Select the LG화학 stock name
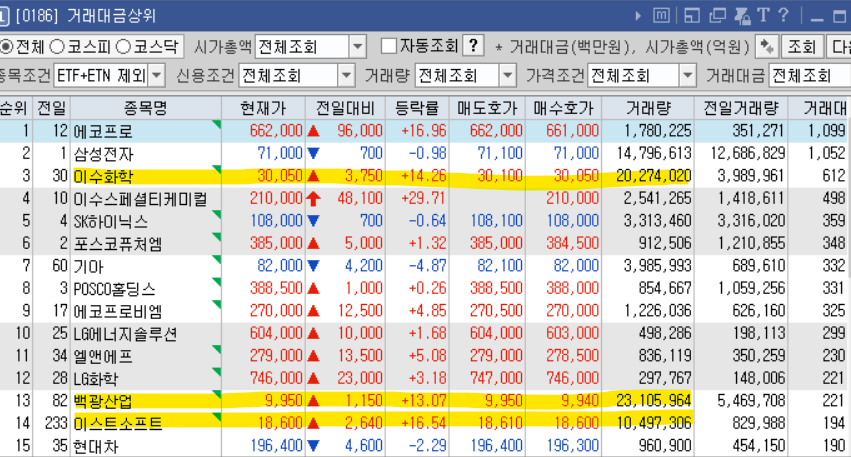This screenshot has height=457, width=851. pos(96,378)
